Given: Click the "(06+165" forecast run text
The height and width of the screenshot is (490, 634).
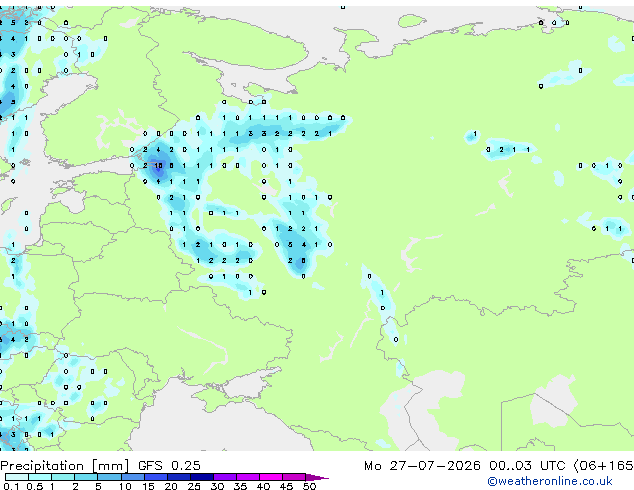Looking at the screenshot, I should point(603,466).
